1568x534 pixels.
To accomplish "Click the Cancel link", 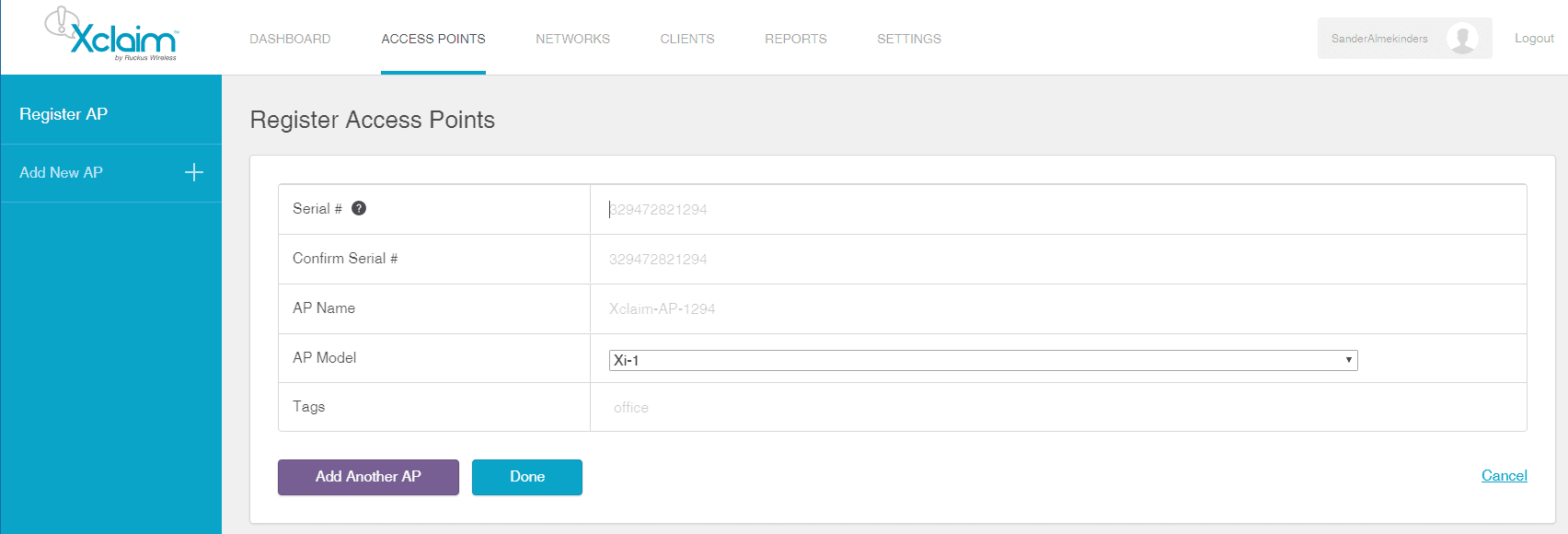I will 1505,475.
